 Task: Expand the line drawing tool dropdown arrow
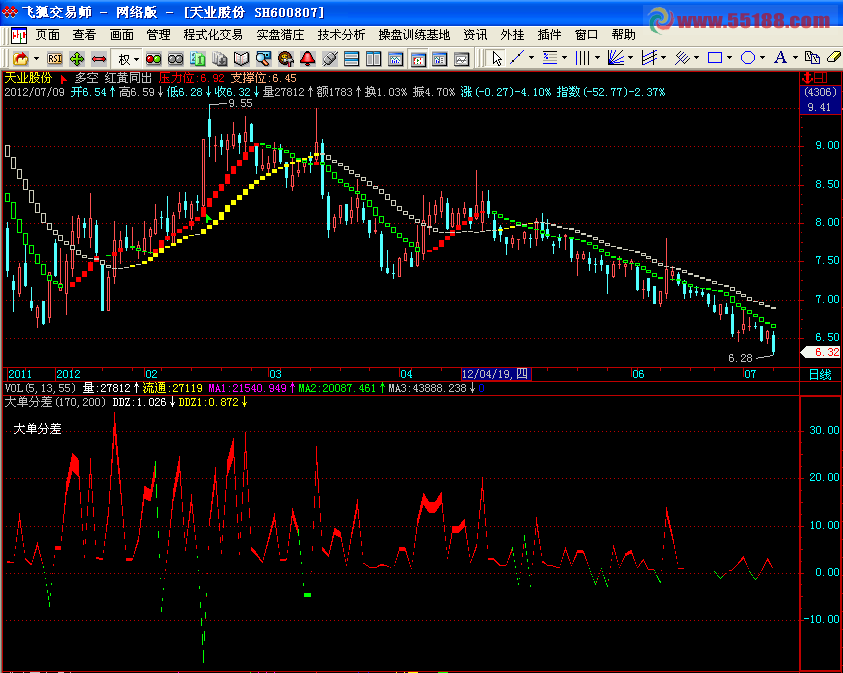[x=532, y=58]
